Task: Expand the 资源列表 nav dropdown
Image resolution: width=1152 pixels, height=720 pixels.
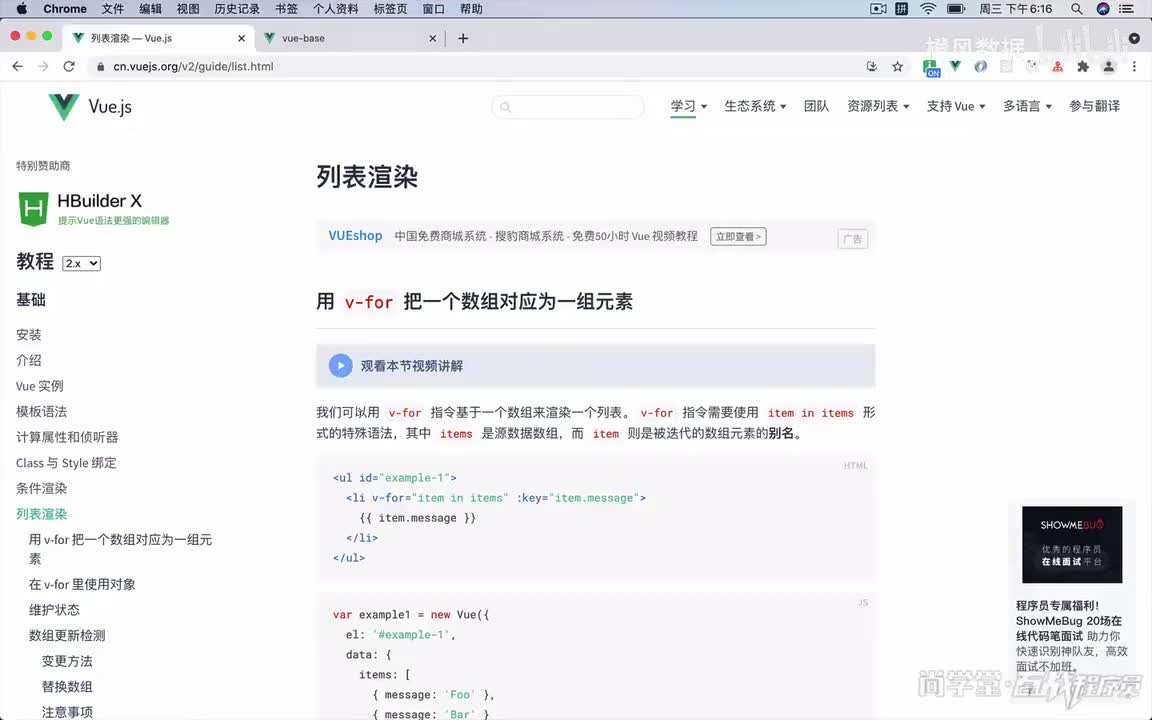Action: pos(878,106)
